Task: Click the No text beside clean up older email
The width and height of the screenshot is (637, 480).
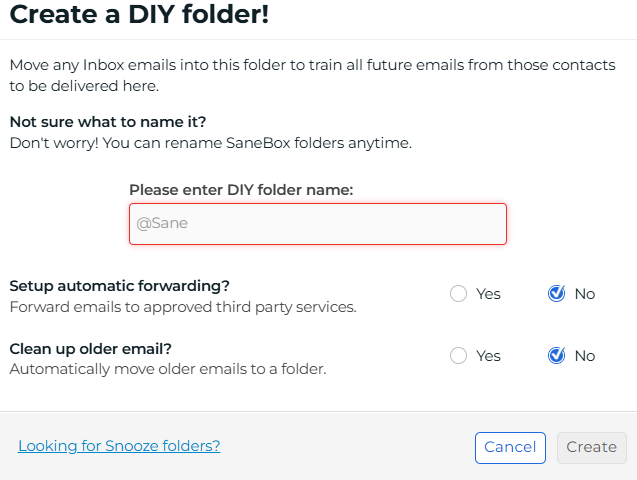Action: [585, 356]
